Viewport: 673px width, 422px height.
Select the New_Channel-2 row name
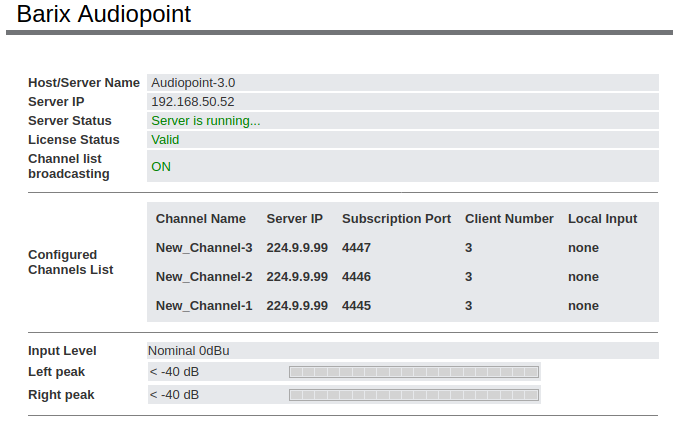pos(204,277)
